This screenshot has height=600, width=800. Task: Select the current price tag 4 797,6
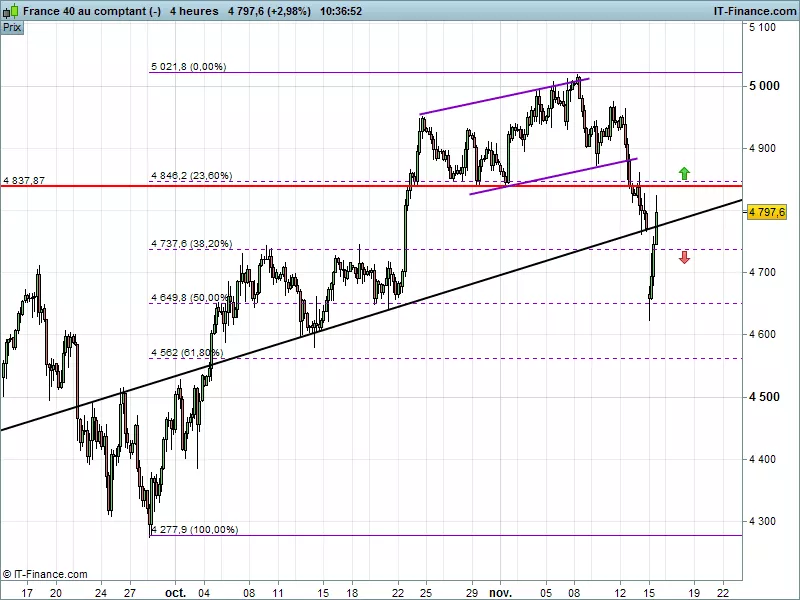pyautogui.click(x=767, y=212)
